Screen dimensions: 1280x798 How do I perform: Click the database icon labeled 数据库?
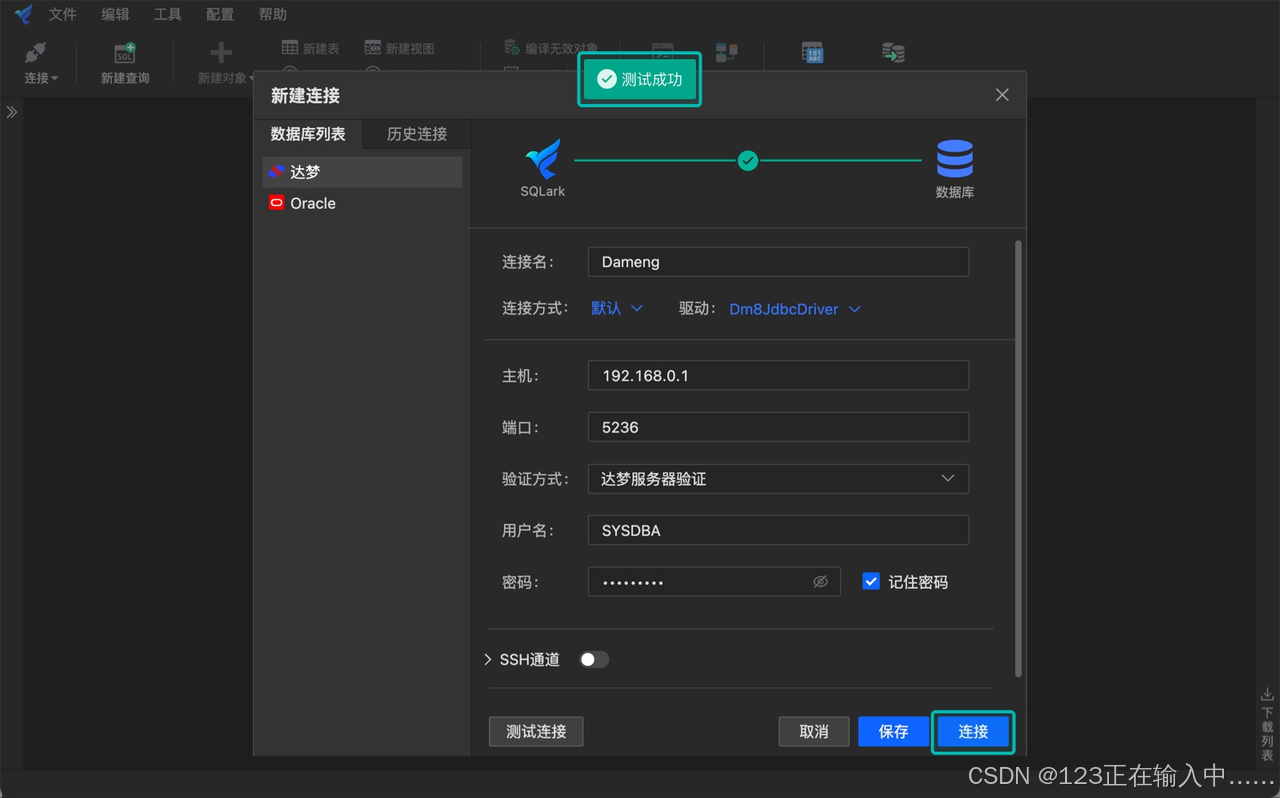[x=954, y=160]
